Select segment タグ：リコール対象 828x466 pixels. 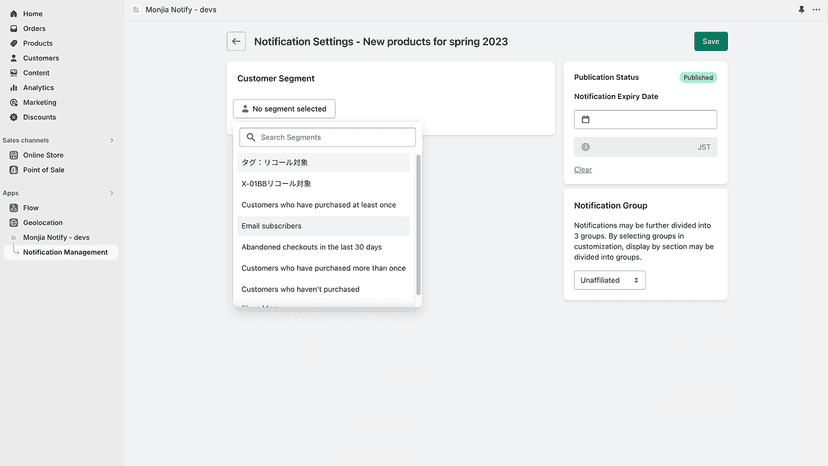tap(323, 163)
